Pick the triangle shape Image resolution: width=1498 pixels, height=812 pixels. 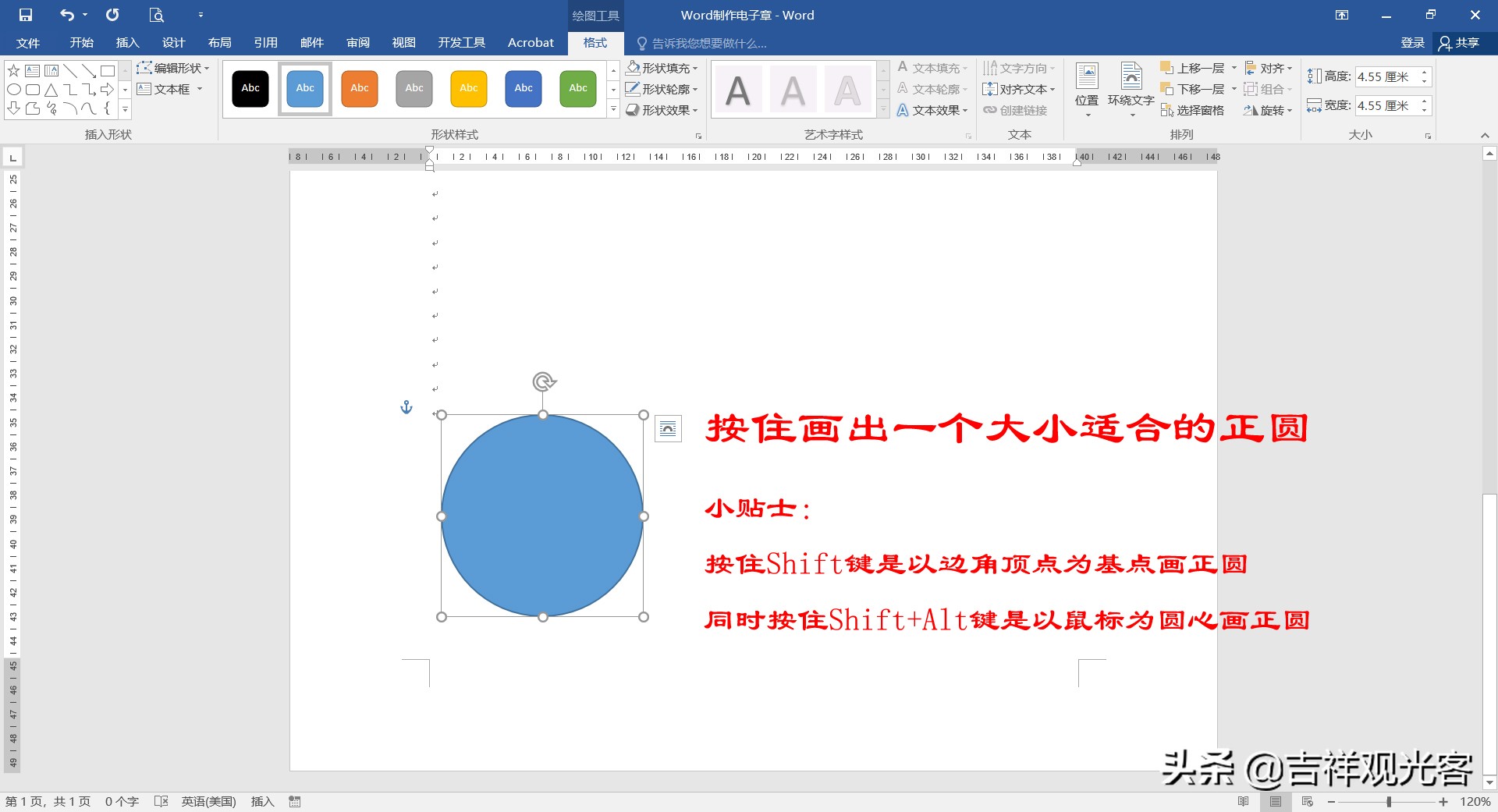pos(51,90)
